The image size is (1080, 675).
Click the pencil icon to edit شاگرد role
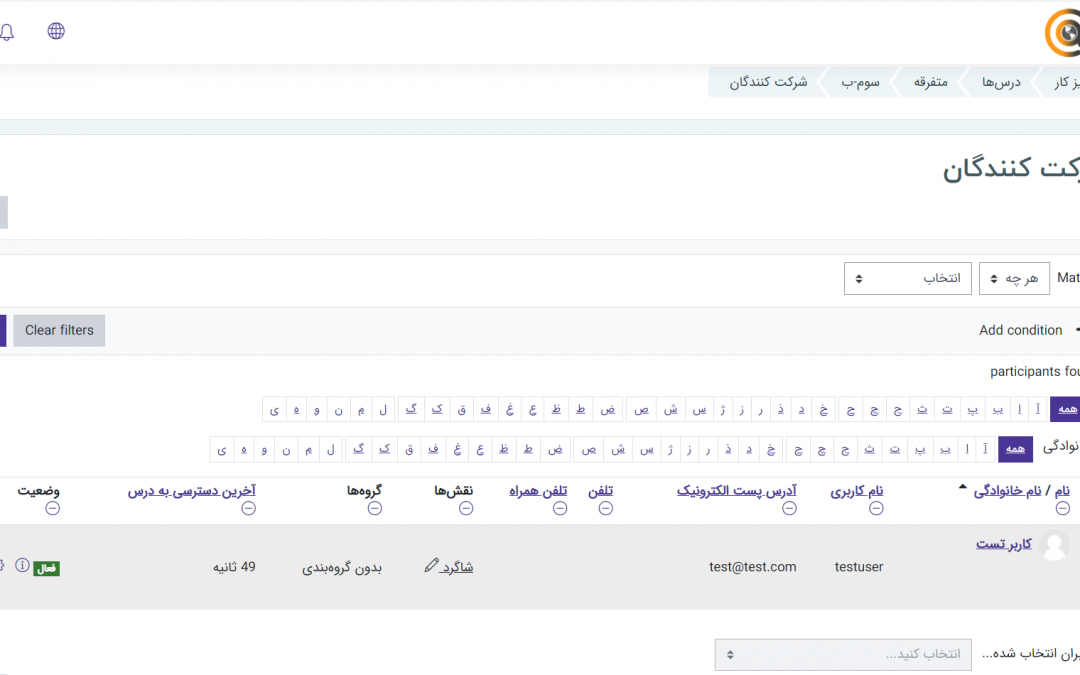432,566
